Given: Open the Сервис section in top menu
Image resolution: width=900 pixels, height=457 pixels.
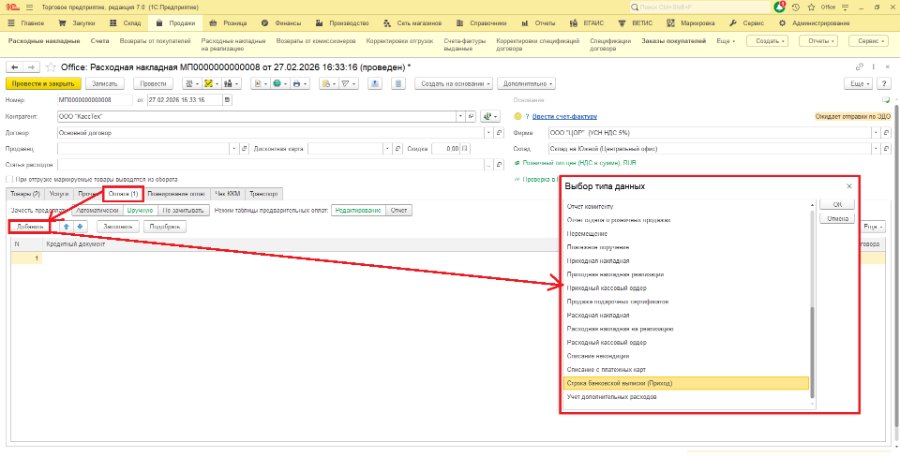Looking at the screenshot, I should click(x=747, y=24).
